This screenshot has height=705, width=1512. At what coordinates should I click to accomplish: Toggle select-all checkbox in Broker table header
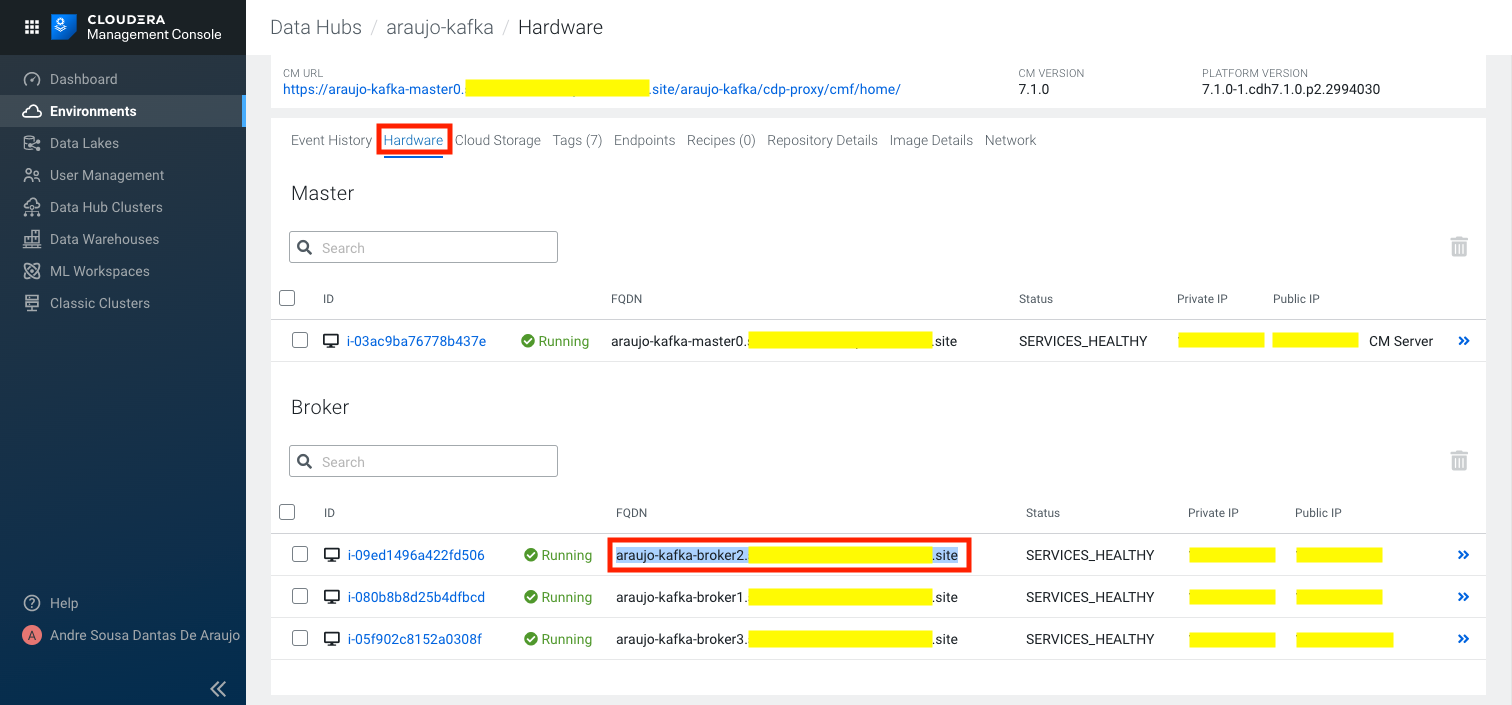288,512
